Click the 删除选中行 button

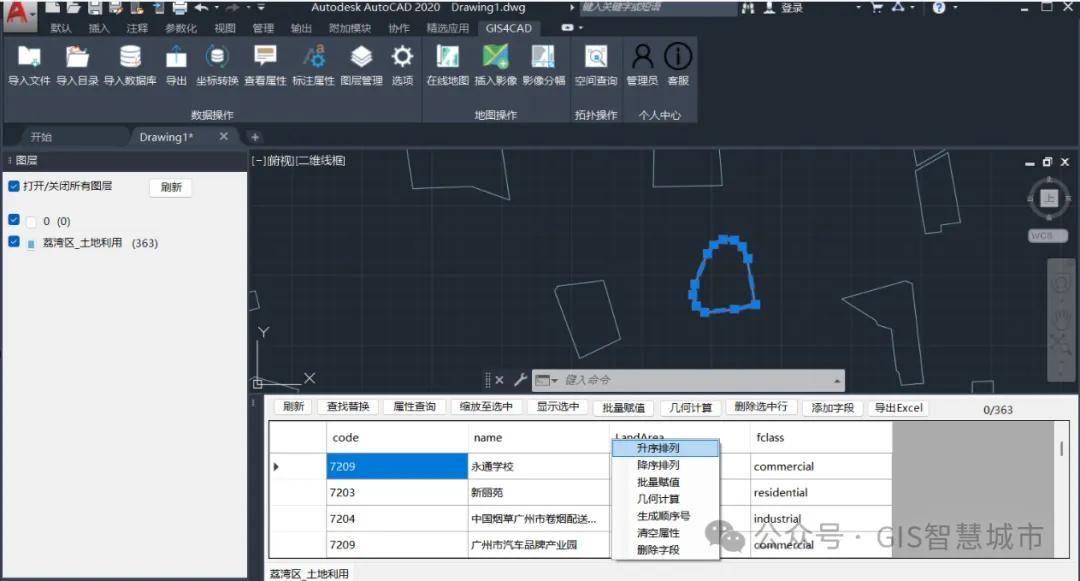[760, 407]
